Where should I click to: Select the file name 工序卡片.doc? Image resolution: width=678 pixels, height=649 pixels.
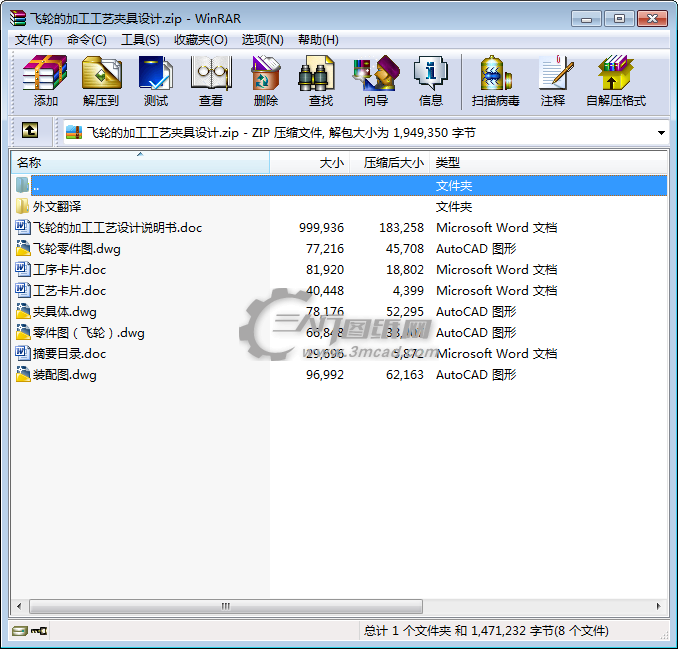[x=69, y=269]
